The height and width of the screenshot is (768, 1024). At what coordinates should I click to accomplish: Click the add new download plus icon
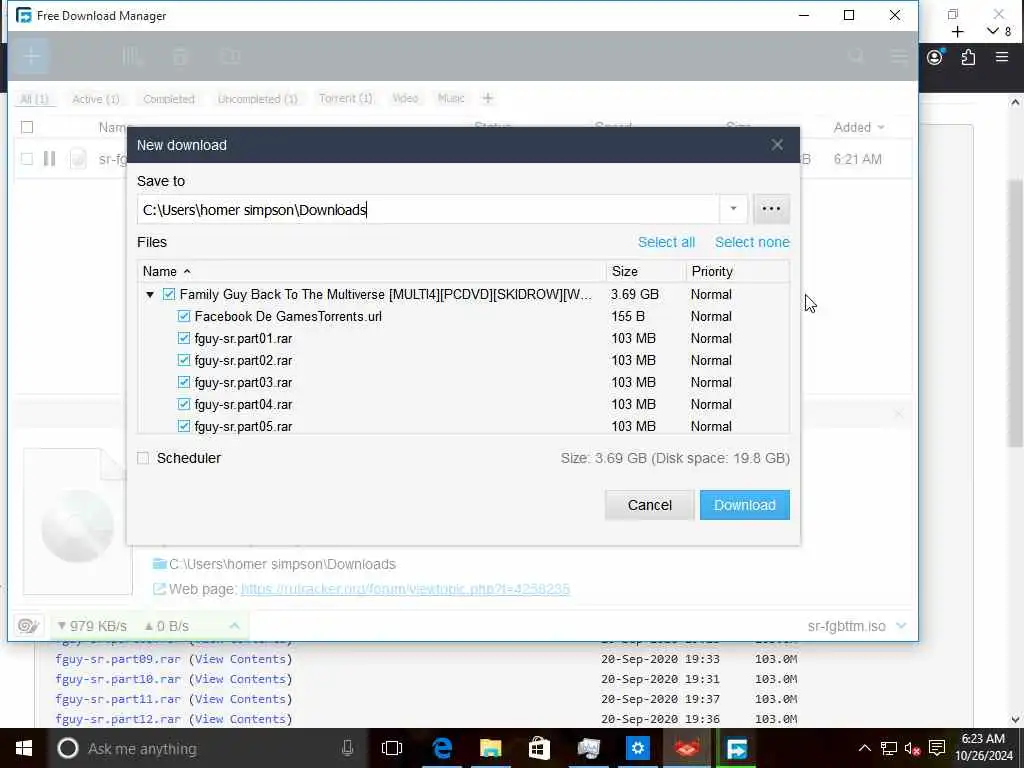pos(31,56)
